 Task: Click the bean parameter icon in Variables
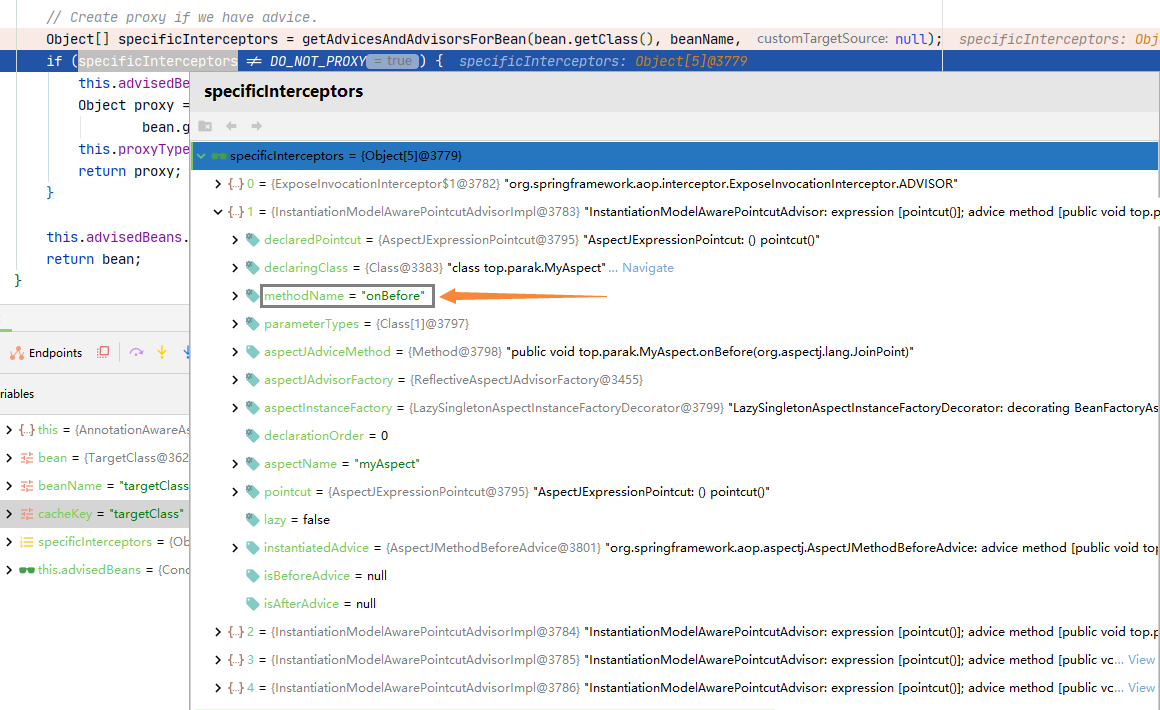click(27, 458)
